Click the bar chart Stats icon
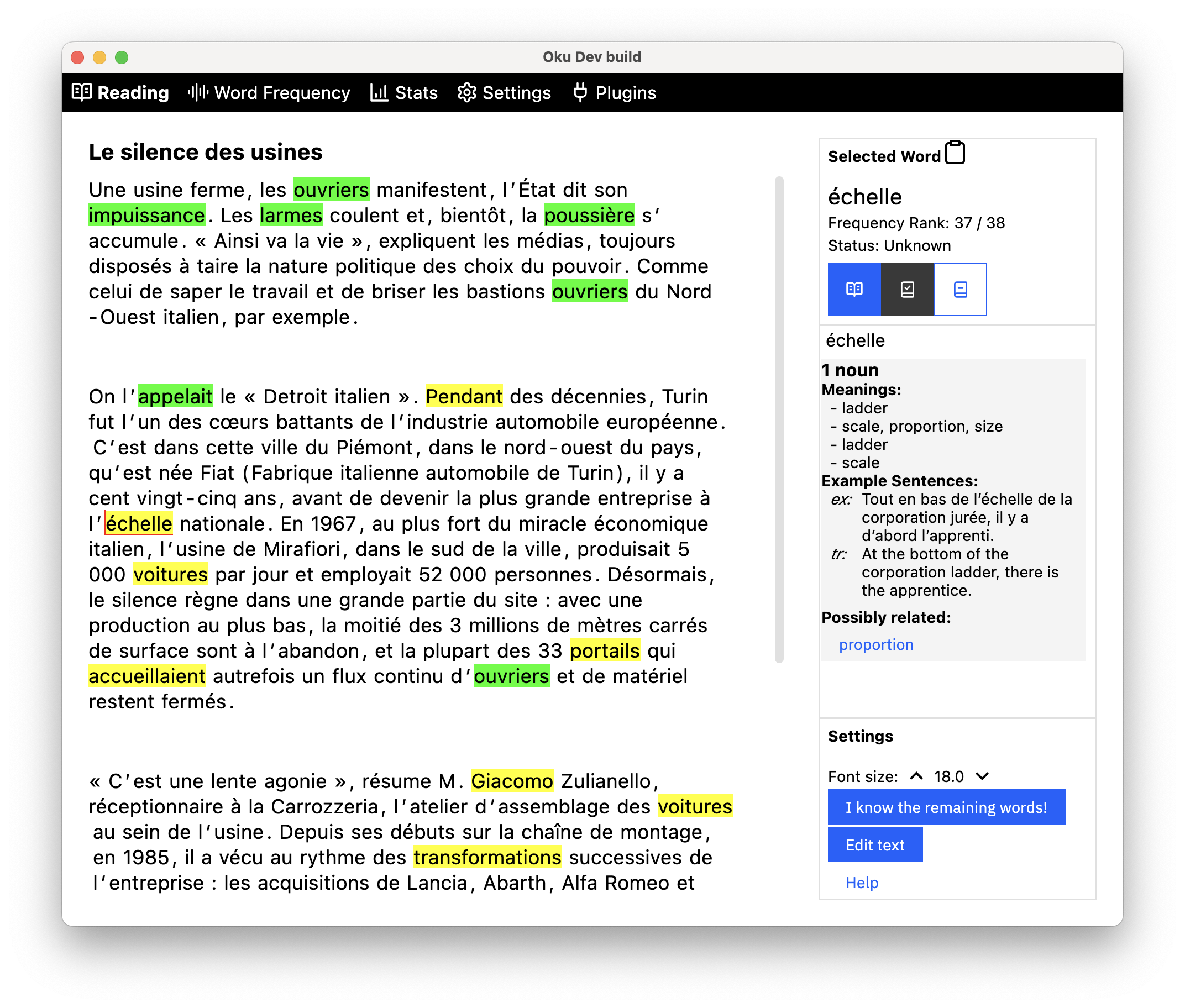Viewport: 1185px width, 1008px height. pyautogui.click(x=379, y=92)
